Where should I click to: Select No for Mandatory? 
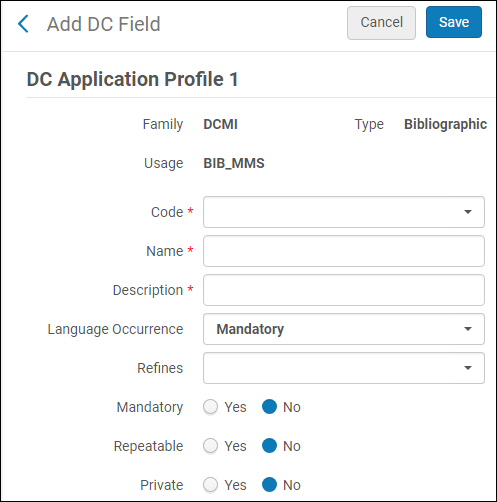coord(269,407)
